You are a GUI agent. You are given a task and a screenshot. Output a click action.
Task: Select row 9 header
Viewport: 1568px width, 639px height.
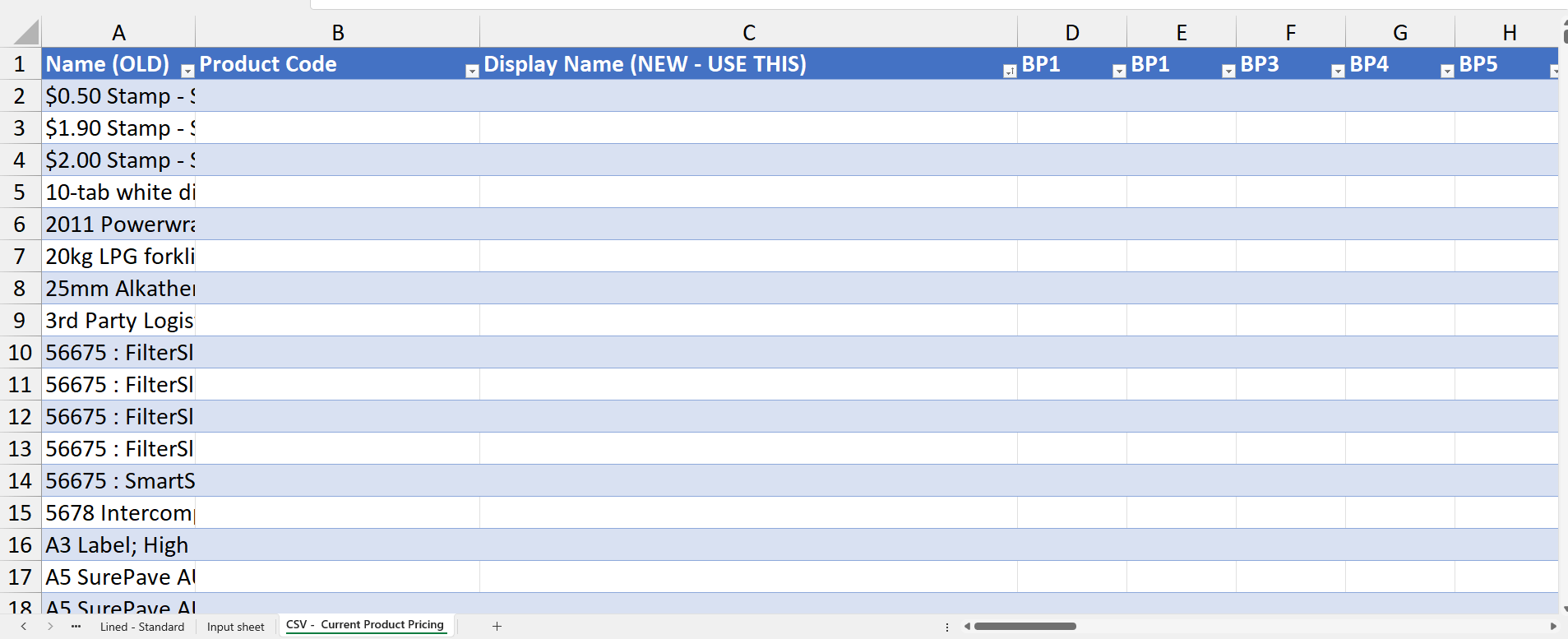point(21,321)
